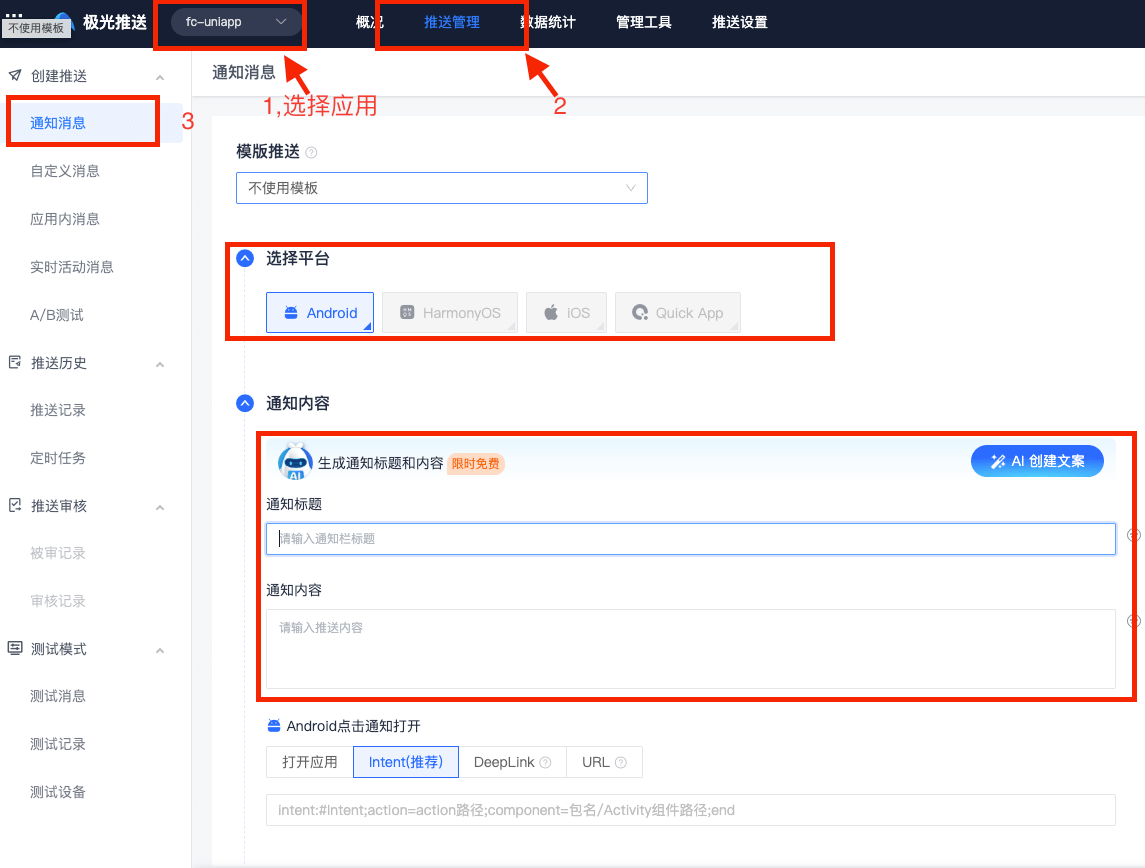The image size is (1145, 868).
Task: Open the fc-uniapp application dropdown
Action: [x=236, y=22]
